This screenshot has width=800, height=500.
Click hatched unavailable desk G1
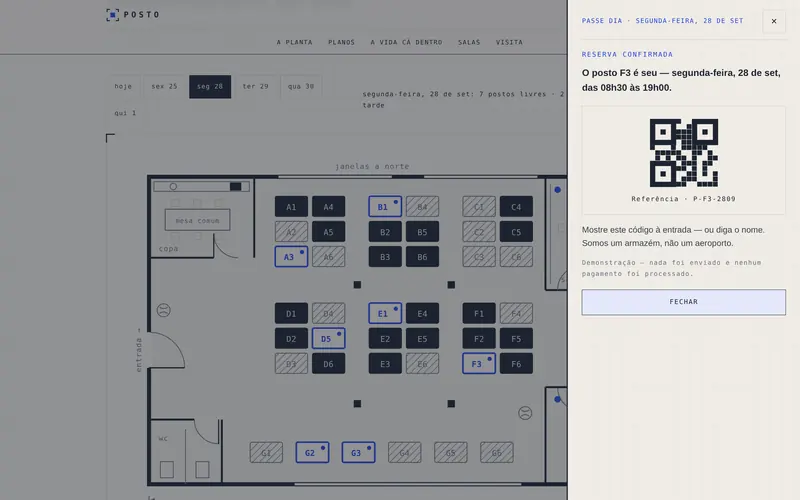(266, 453)
